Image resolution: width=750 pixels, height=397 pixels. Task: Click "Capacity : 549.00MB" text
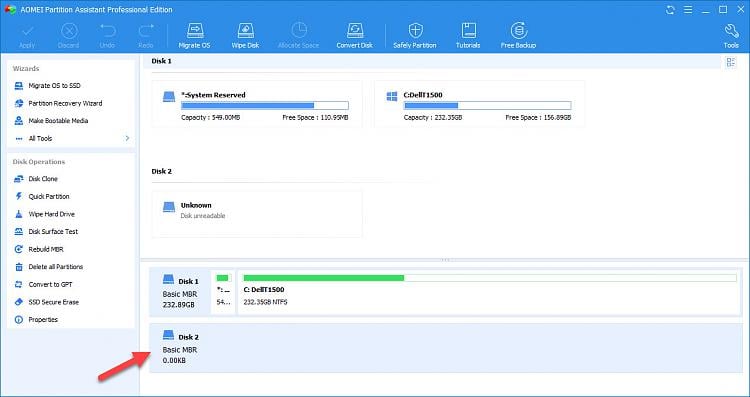(x=210, y=118)
